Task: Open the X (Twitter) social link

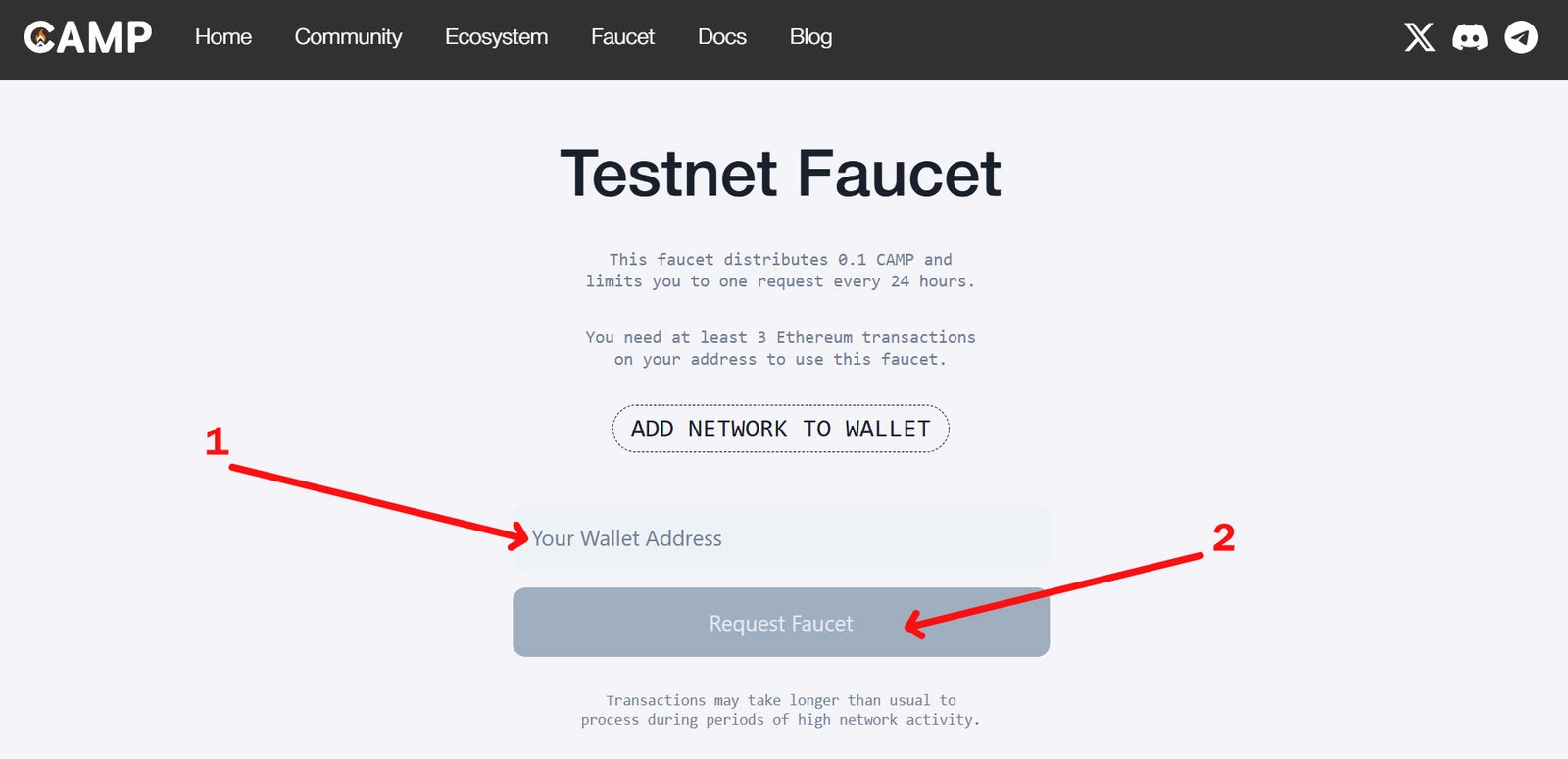Action: 1419,37
